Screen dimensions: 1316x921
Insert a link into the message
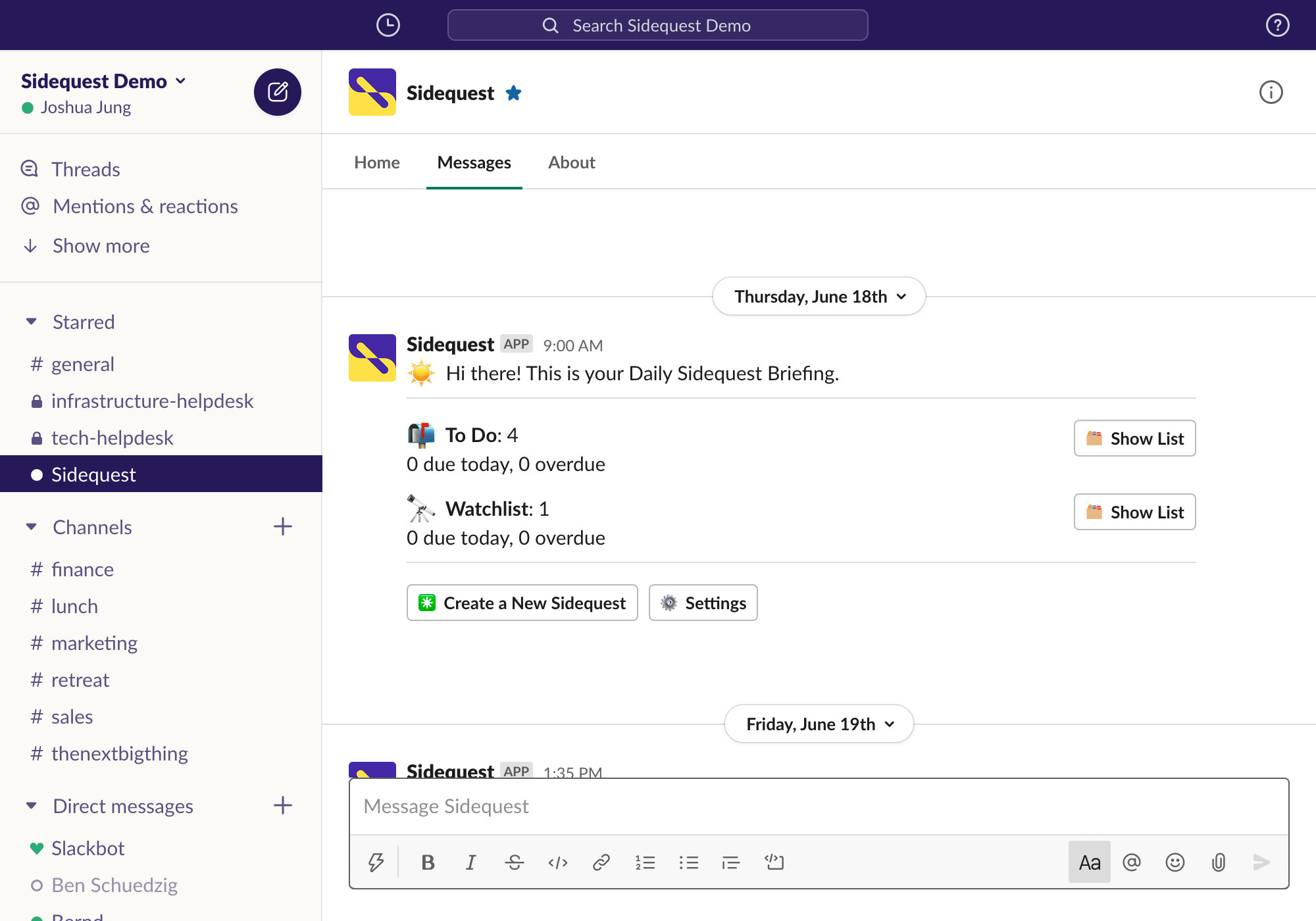[601, 862]
